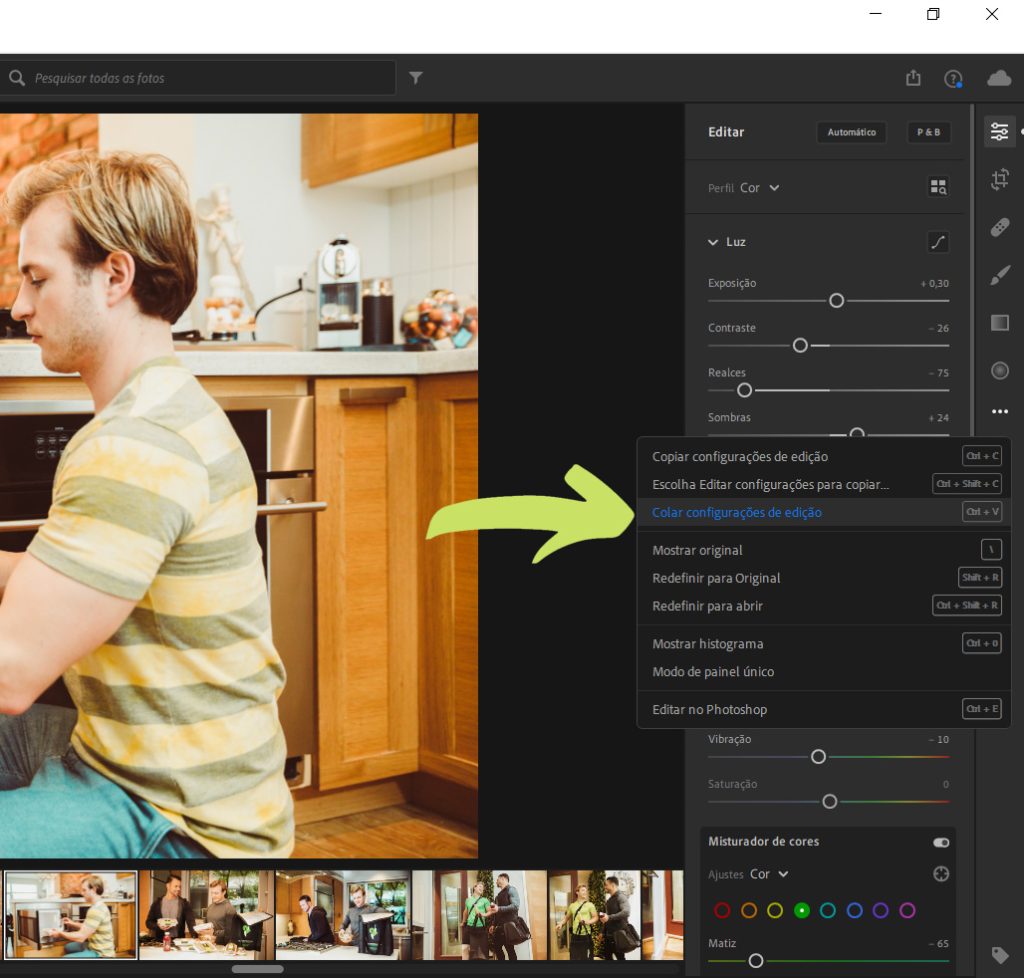This screenshot has height=978, width=1024.
Task: Select the Radial Gradient tool
Action: click(x=999, y=371)
